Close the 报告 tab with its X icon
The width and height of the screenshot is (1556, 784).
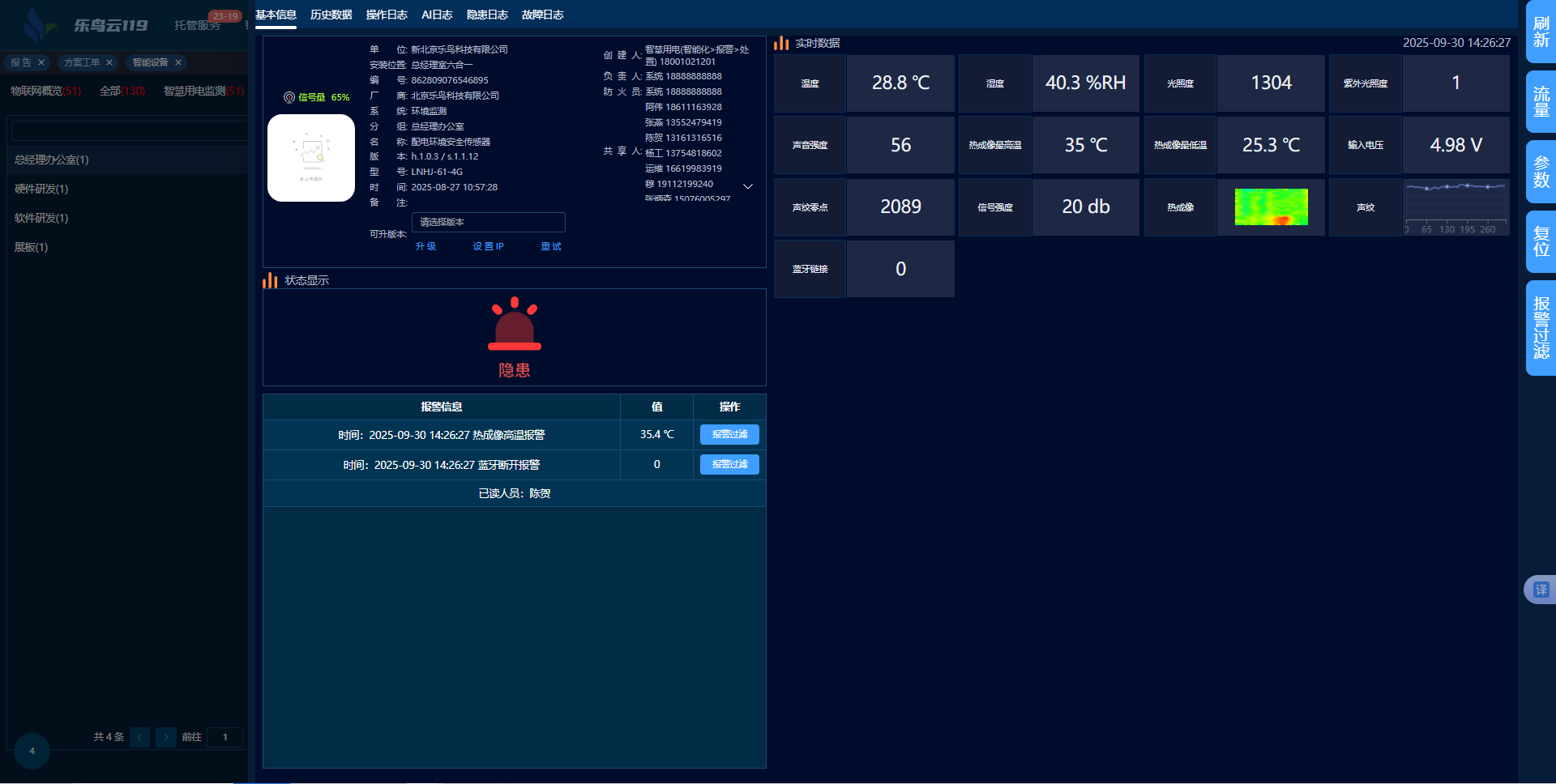click(x=41, y=62)
